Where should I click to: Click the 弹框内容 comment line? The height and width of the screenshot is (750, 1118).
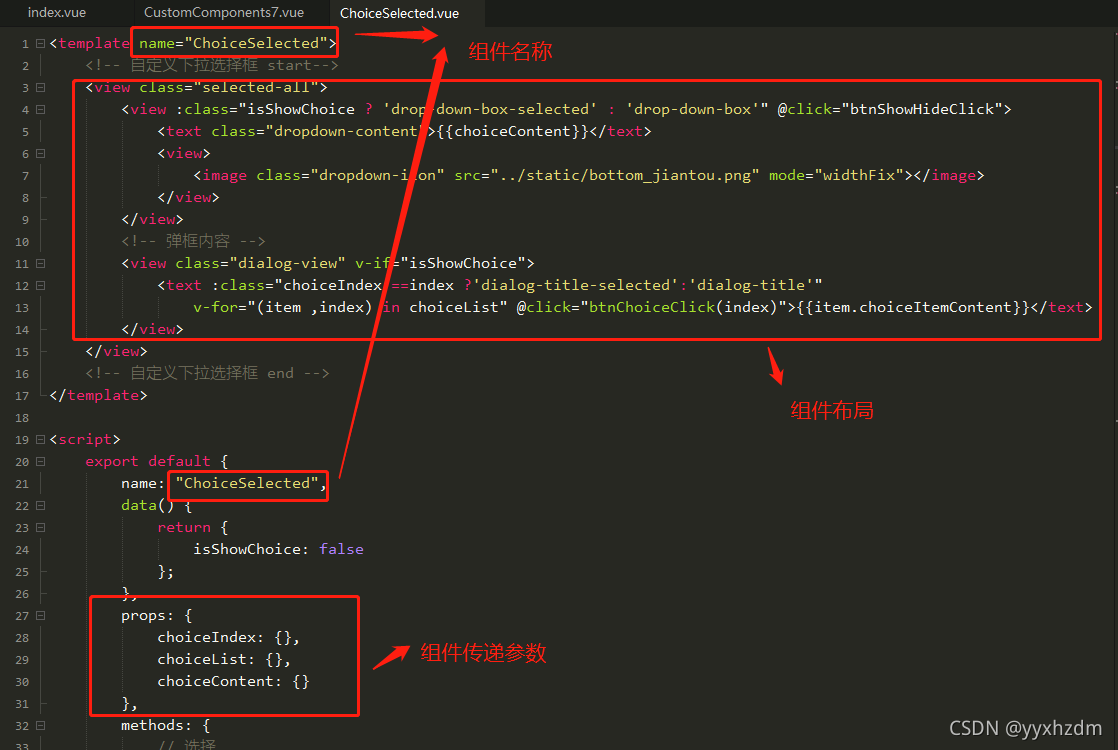[x=193, y=241]
